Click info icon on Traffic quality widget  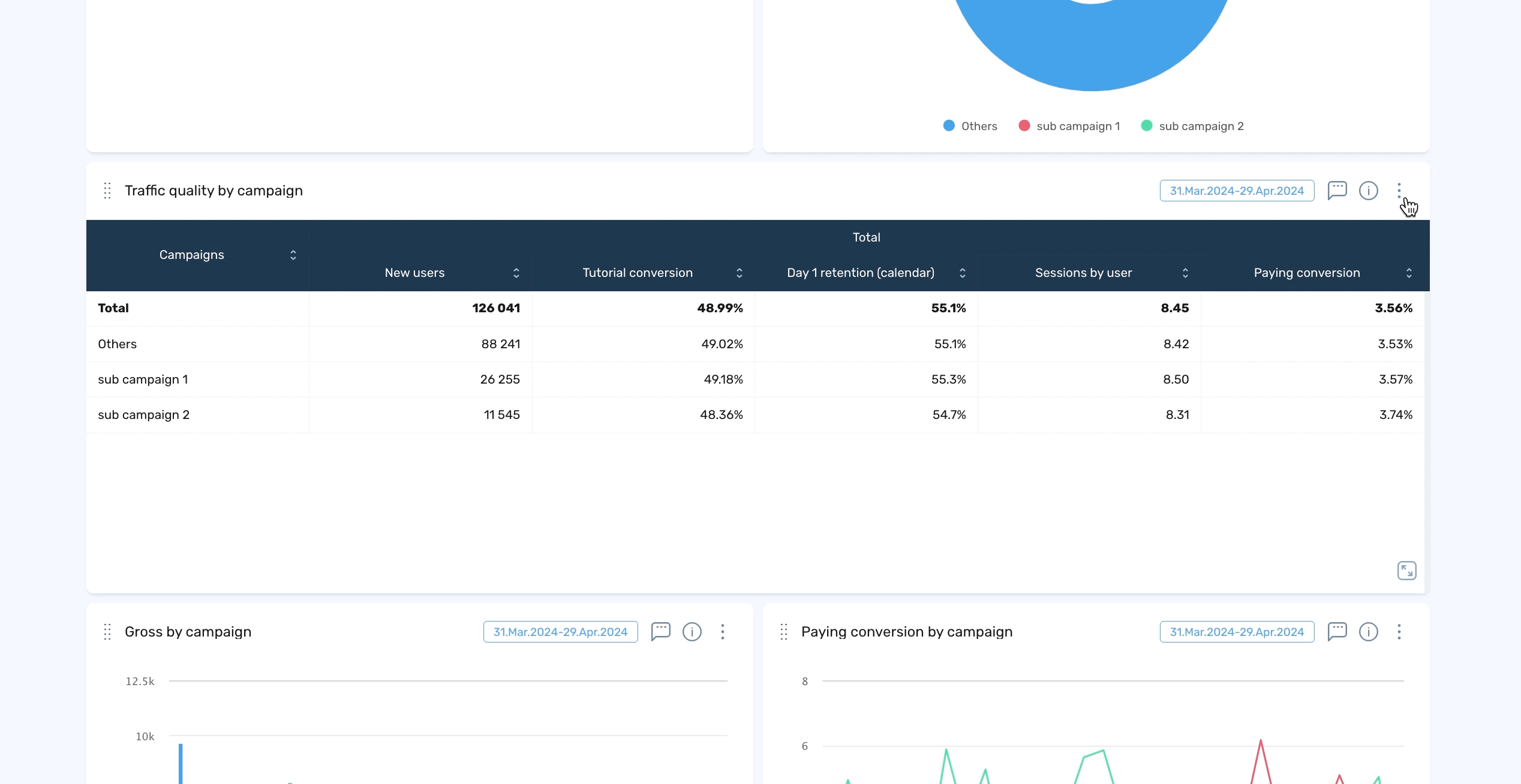[x=1368, y=191]
